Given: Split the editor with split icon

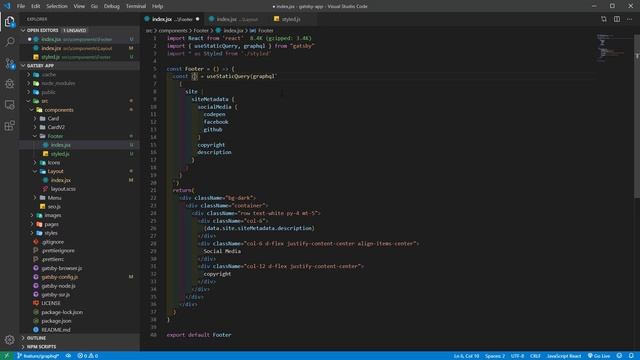Looking at the screenshot, I should click(617, 19).
